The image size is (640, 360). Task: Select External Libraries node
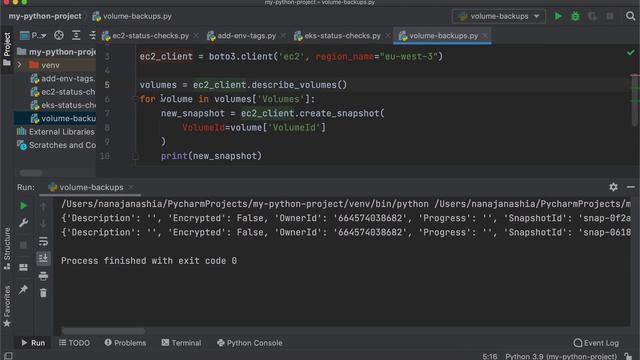coord(56,132)
